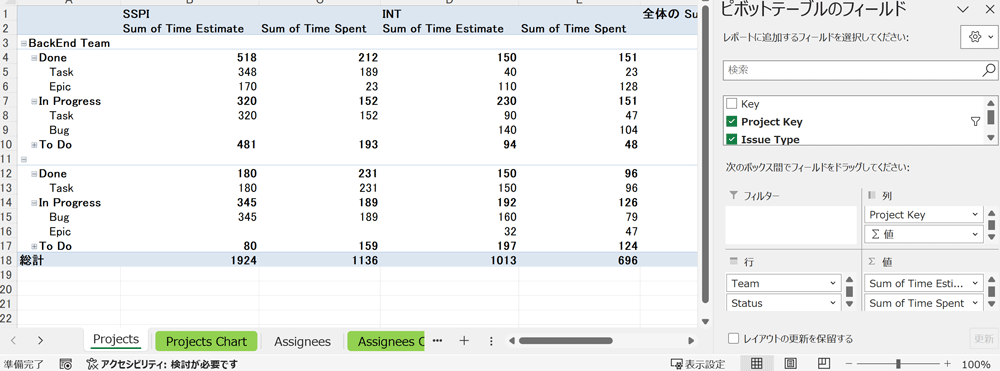Switch to the Projects Chart sheet tab
This screenshot has height=371, width=1000.
pos(206,342)
